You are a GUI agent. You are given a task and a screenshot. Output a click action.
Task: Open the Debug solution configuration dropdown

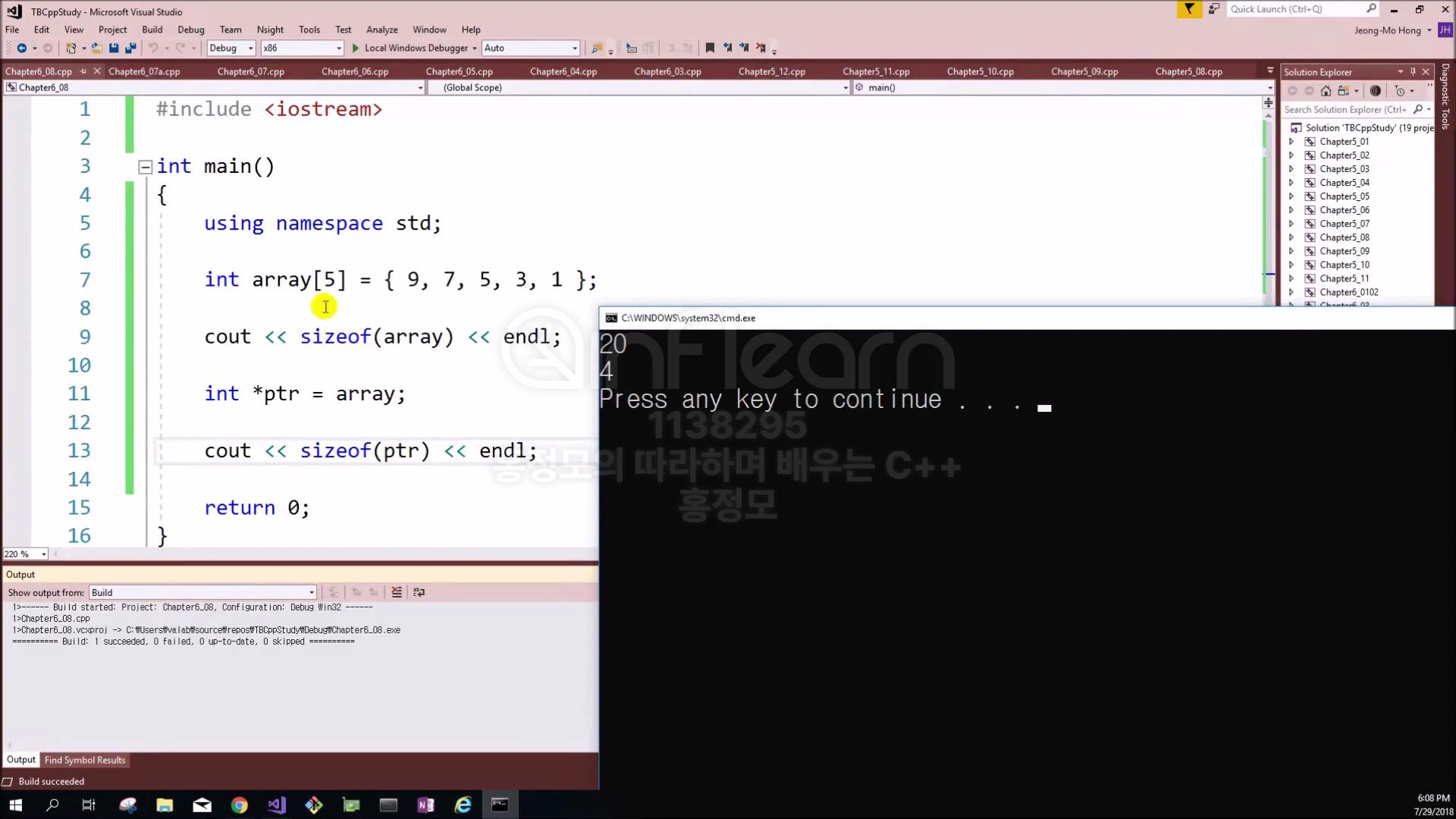tap(231, 48)
